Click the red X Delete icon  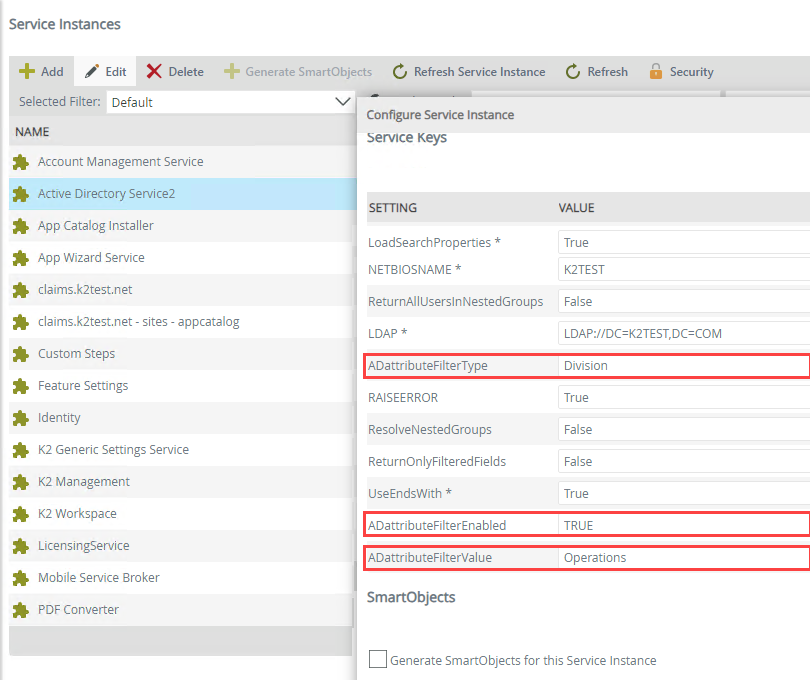[x=154, y=72]
